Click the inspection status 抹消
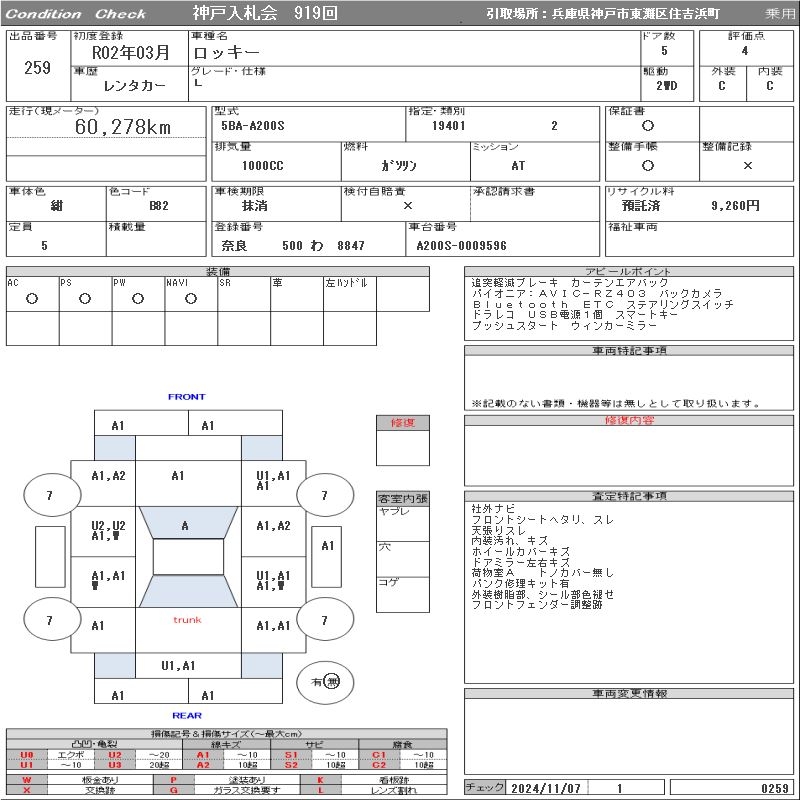The height and width of the screenshot is (800, 800). pyautogui.click(x=254, y=206)
